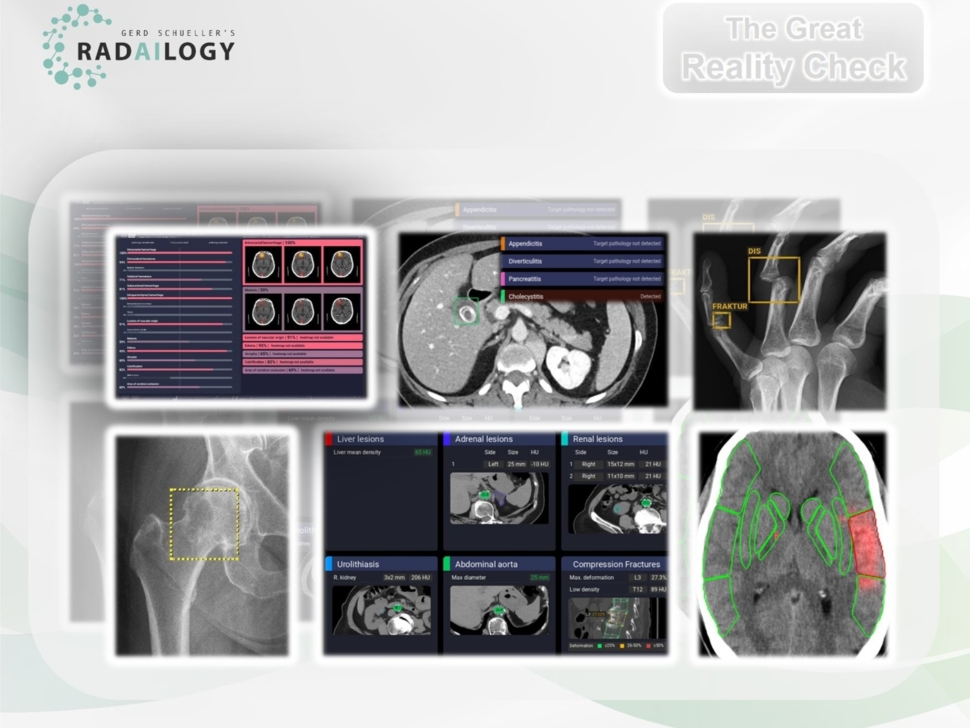Select the Diverticulitis result row
Image resolution: width=970 pixels, height=728 pixels.
pyautogui.click(x=582, y=261)
